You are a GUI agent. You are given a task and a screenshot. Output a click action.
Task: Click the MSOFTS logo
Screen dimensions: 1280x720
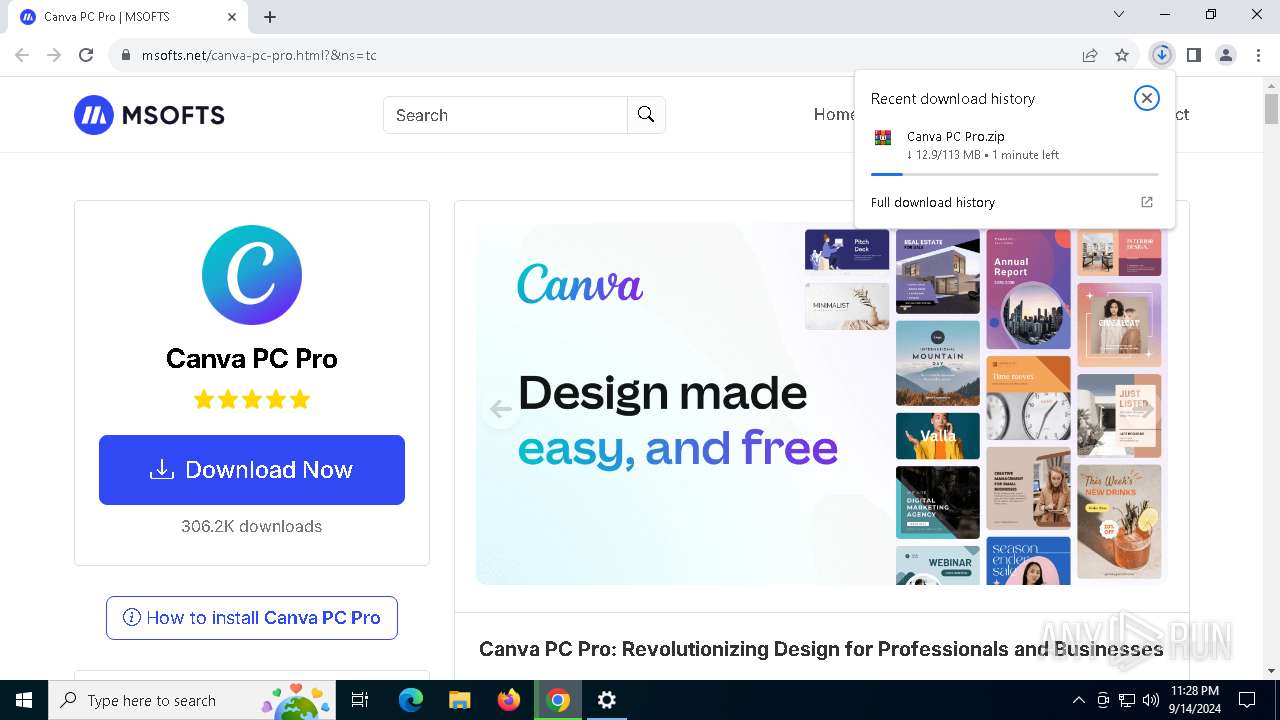pos(149,115)
